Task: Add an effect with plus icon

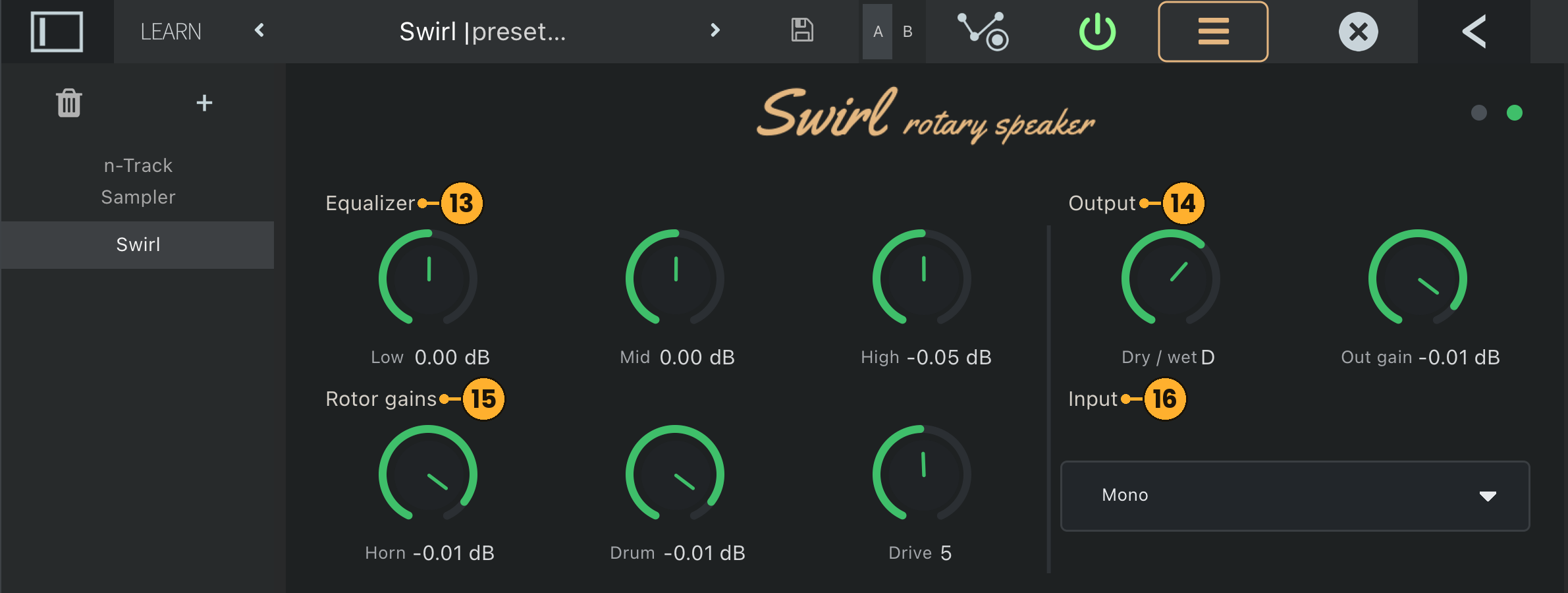Action: tap(204, 103)
